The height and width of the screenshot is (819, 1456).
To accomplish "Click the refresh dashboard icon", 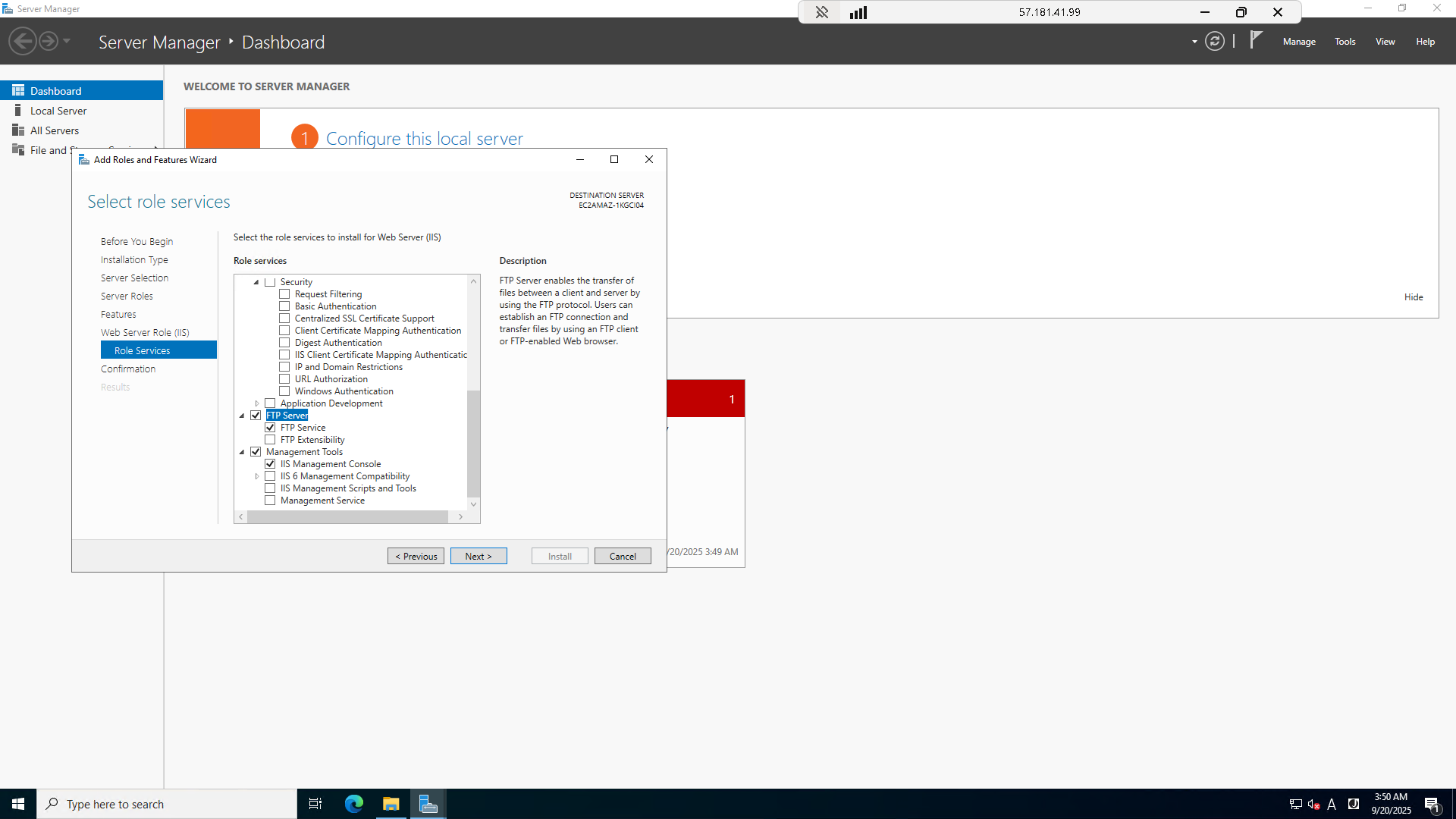I will (x=1215, y=42).
